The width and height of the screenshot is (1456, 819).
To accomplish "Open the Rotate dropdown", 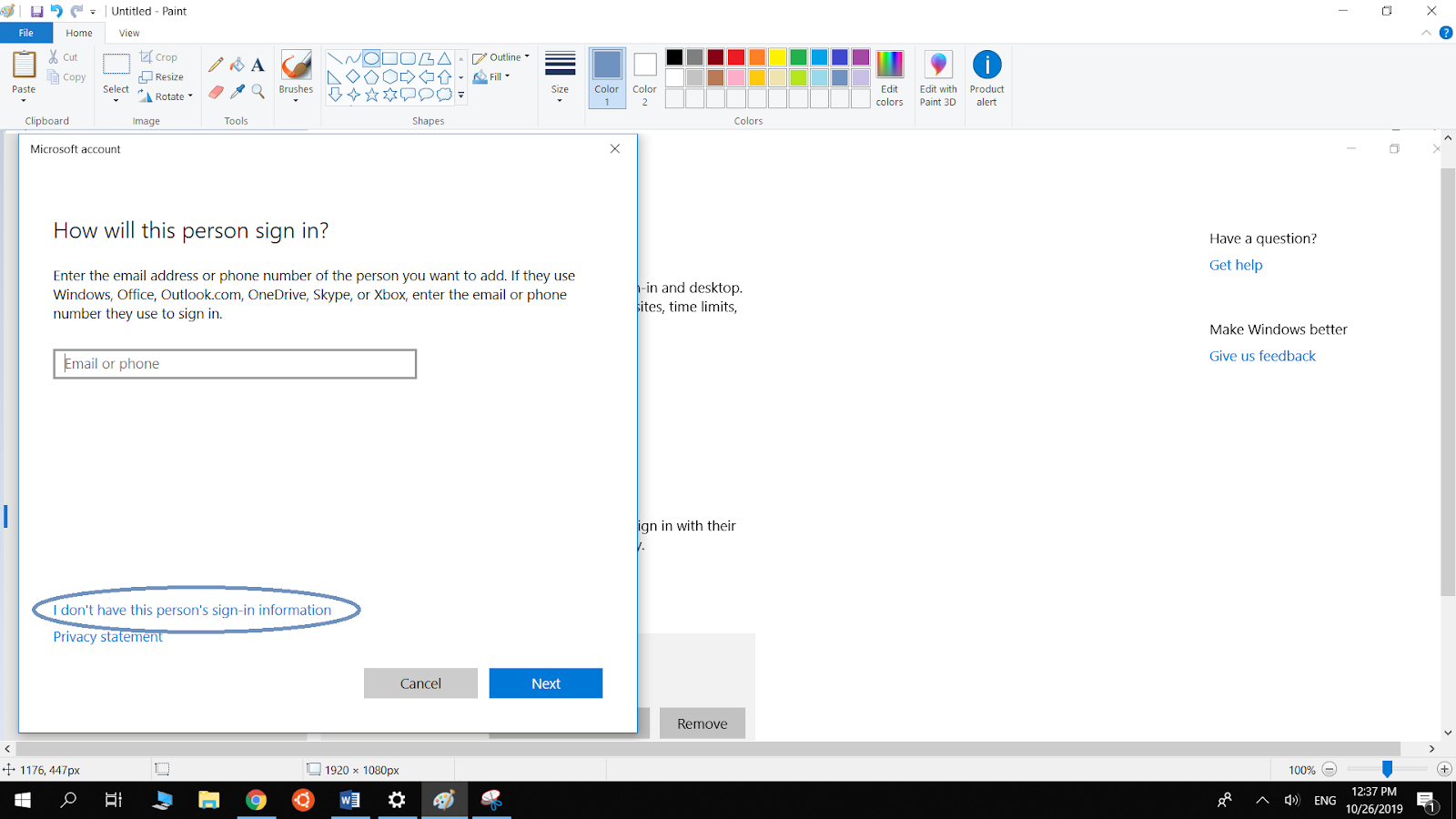I will click(x=167, y=96).
